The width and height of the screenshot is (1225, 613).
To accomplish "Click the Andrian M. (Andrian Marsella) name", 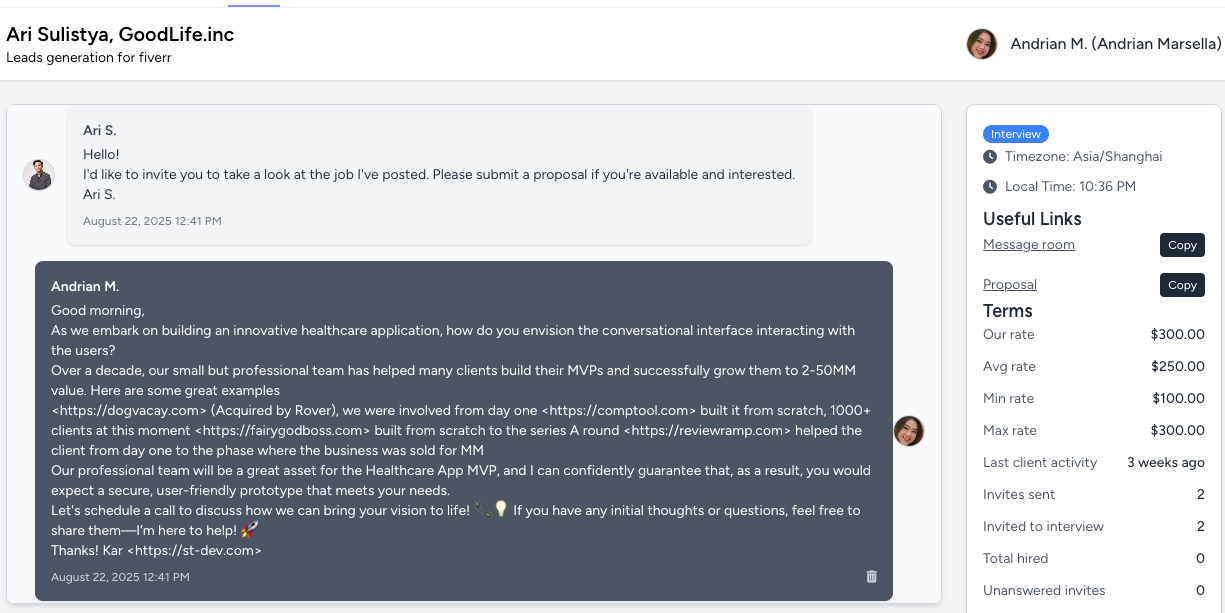I will pyautogui.click(x=1116, y=44).
